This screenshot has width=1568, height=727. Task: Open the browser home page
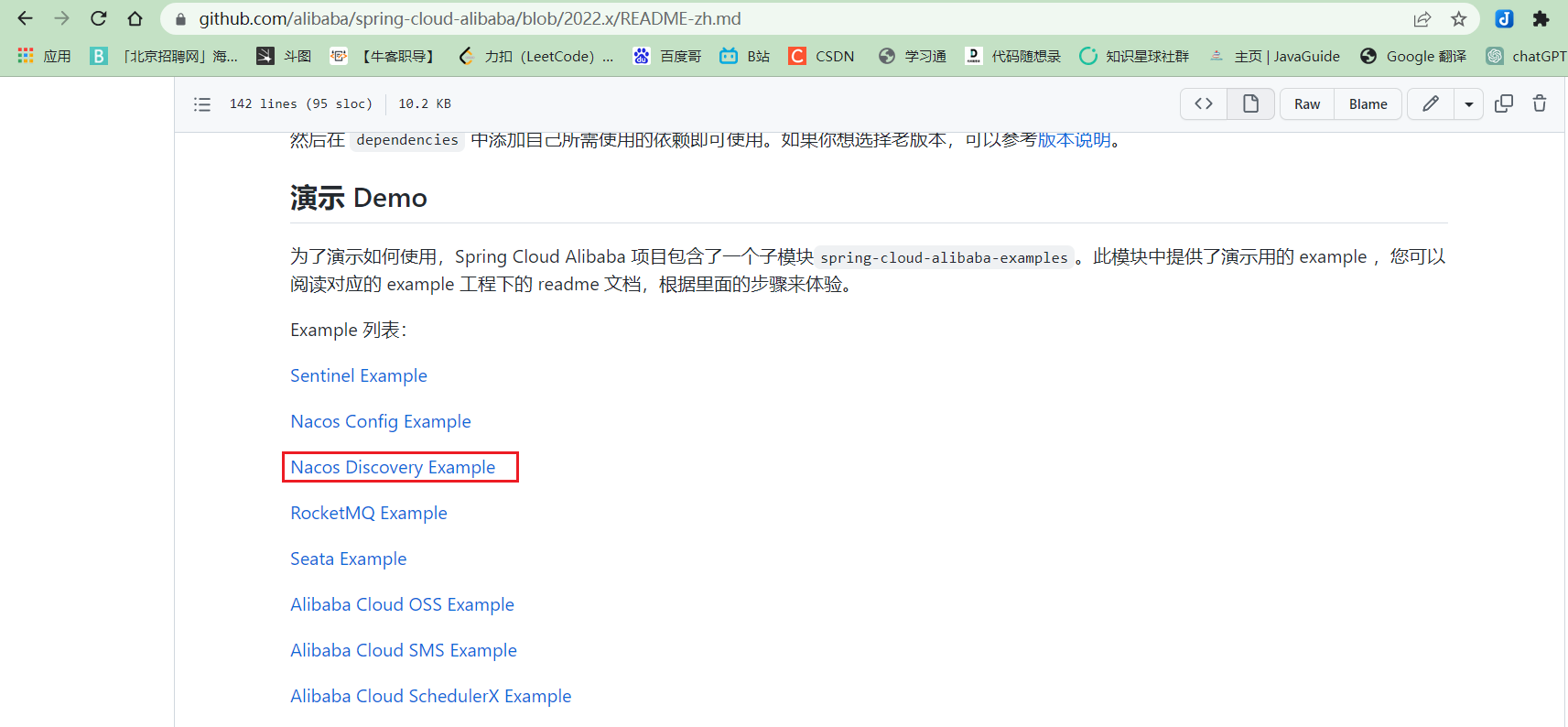pos(135,18)
